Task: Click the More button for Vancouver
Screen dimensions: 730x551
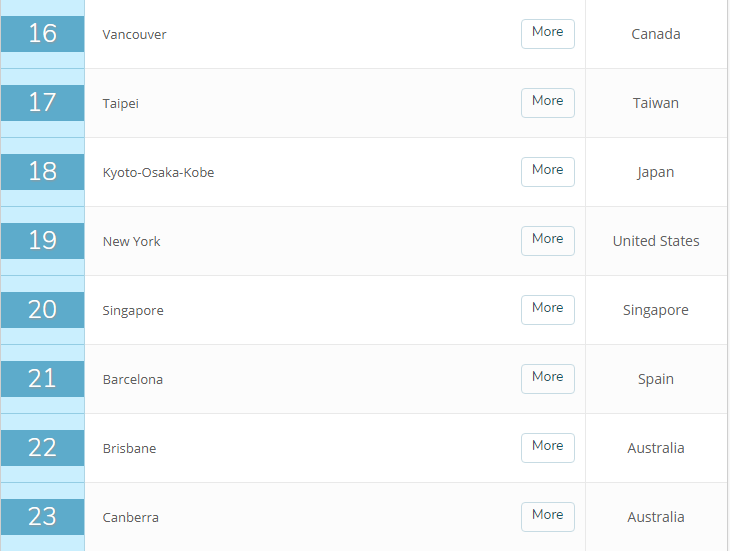Action: [x=547, y=33]
